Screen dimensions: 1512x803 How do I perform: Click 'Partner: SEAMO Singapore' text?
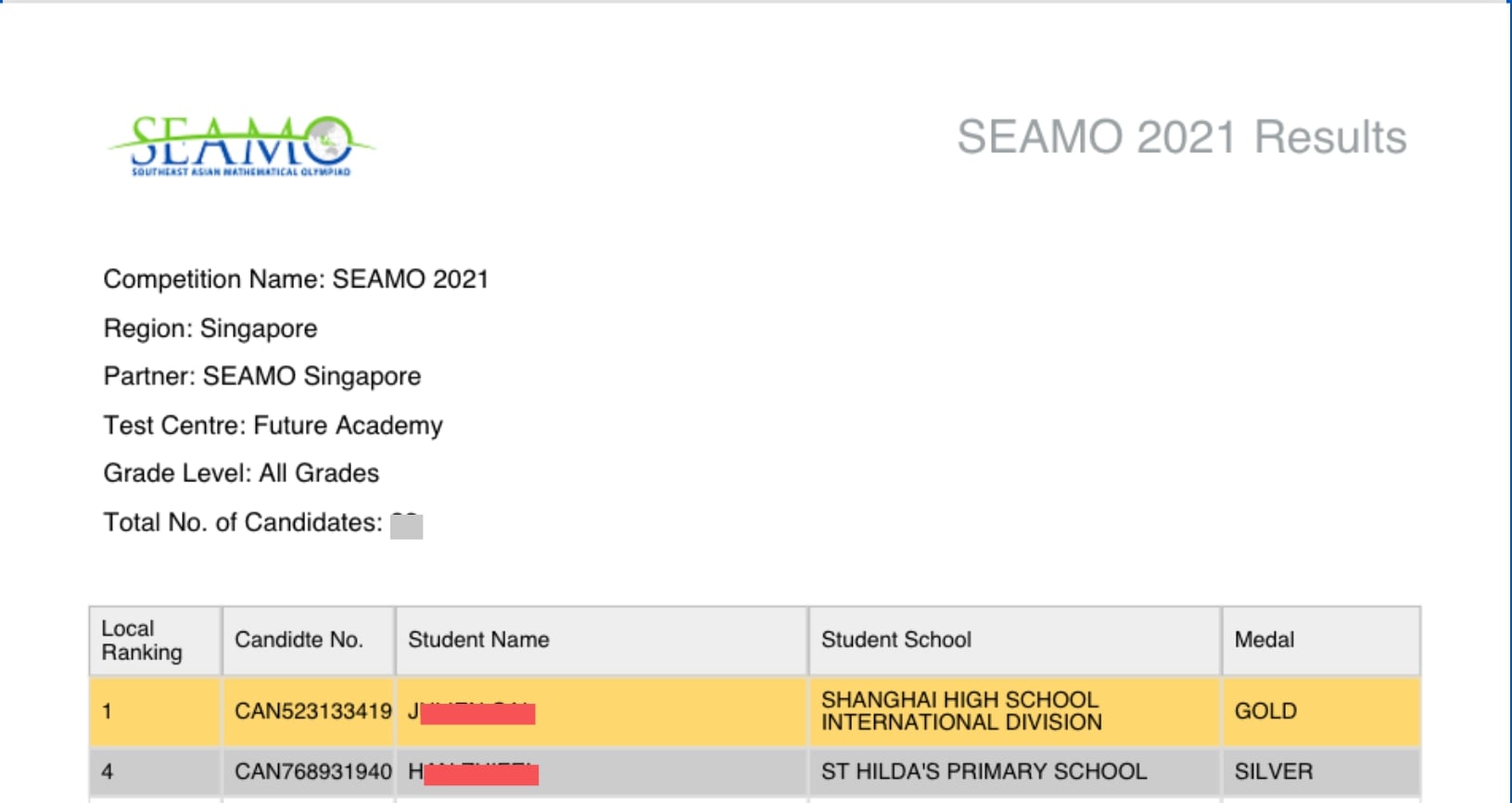(x=262, y=376)
